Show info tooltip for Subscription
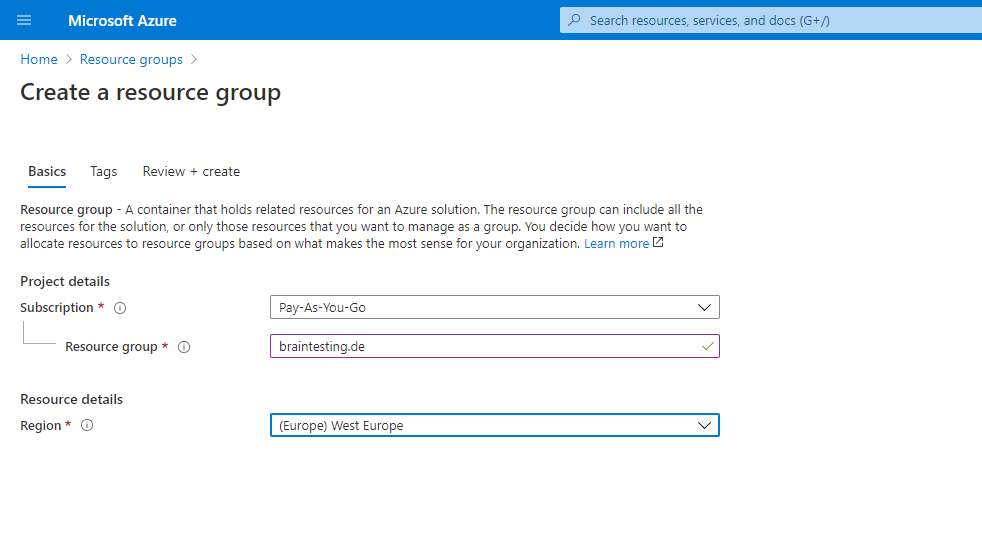The width and height of the screenshot is (982, 543). 120,308
